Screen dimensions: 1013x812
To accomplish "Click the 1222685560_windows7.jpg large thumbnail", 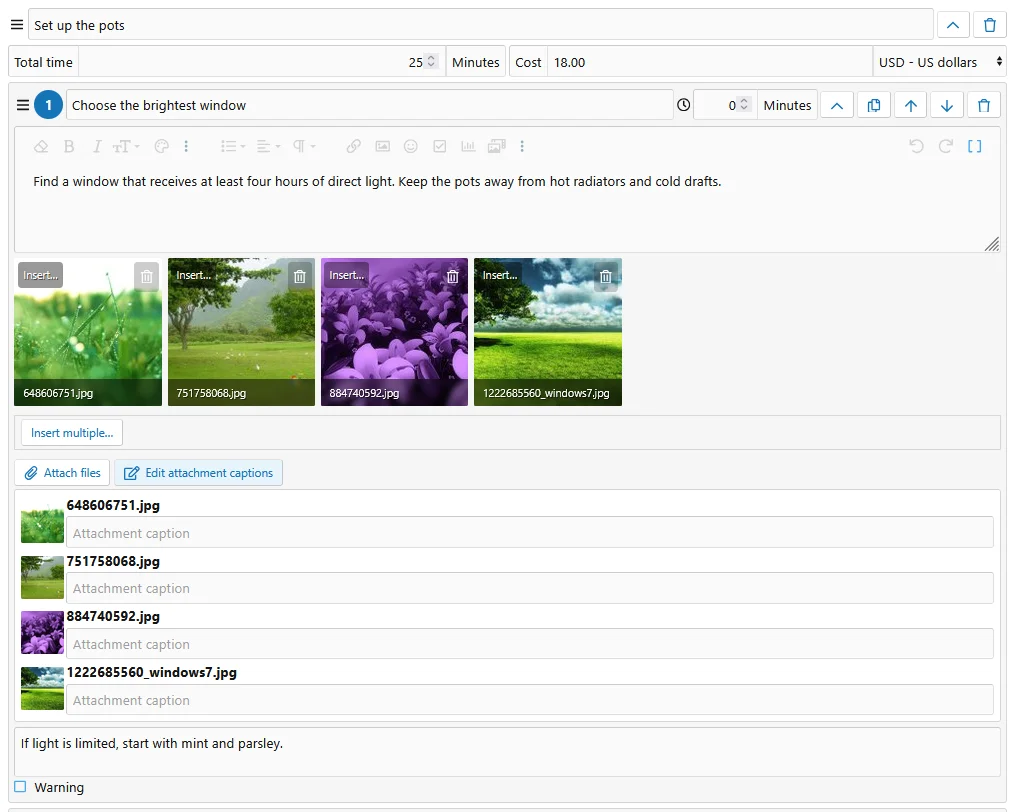I will tap(548, 332).
